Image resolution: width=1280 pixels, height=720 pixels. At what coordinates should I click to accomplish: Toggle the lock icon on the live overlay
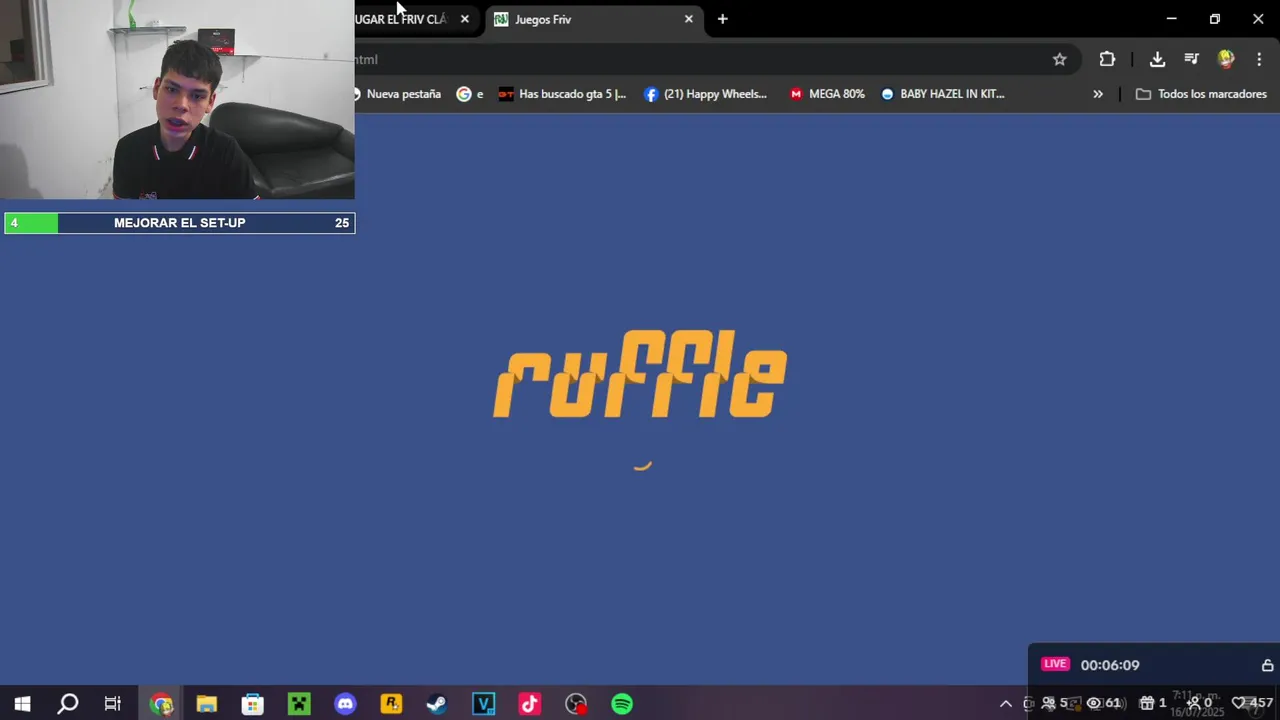(1267, 665)
